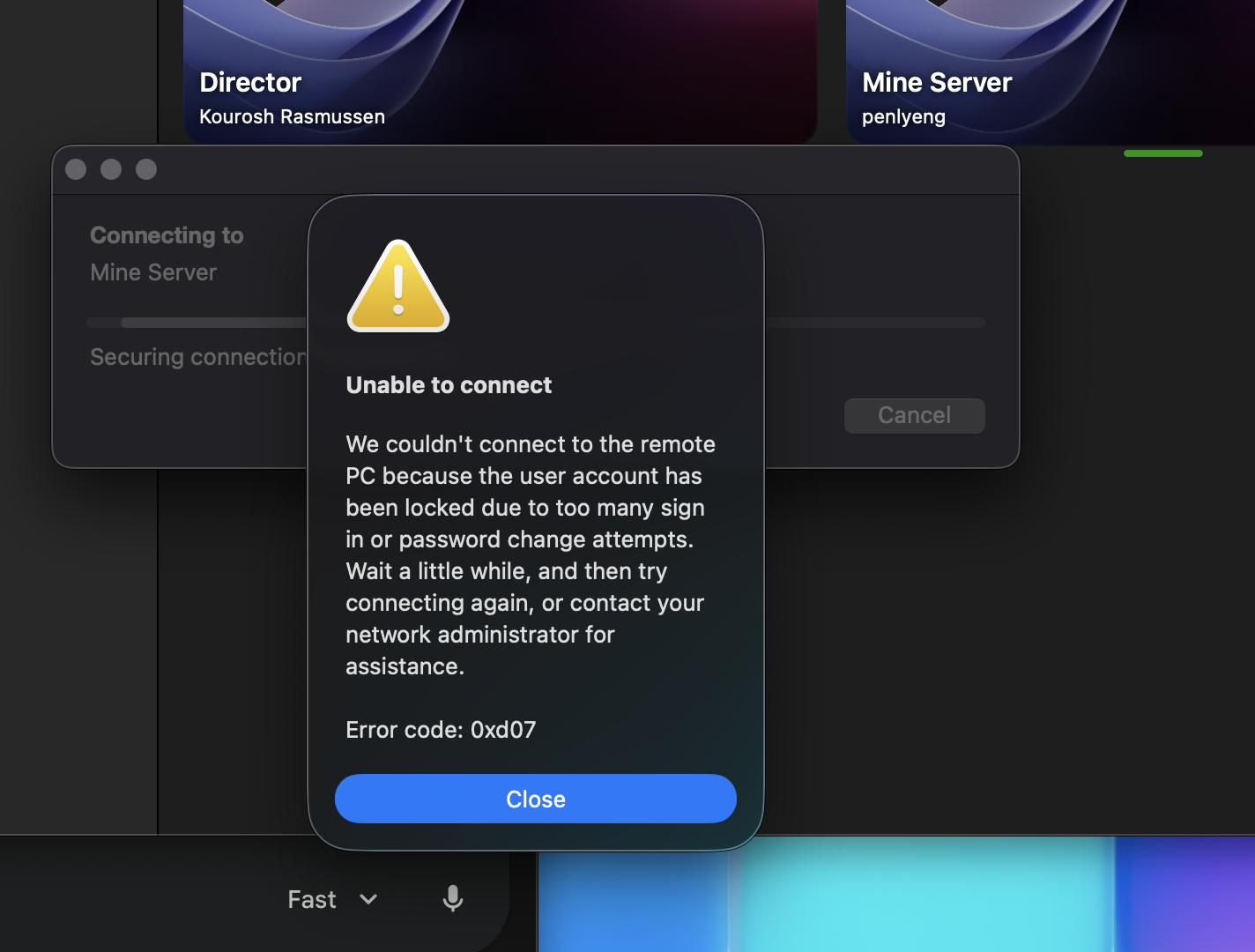Screen dimensions: 1255x952
Task: Close the Unable to connect error dialog
Action: click(x=535, y=799)
